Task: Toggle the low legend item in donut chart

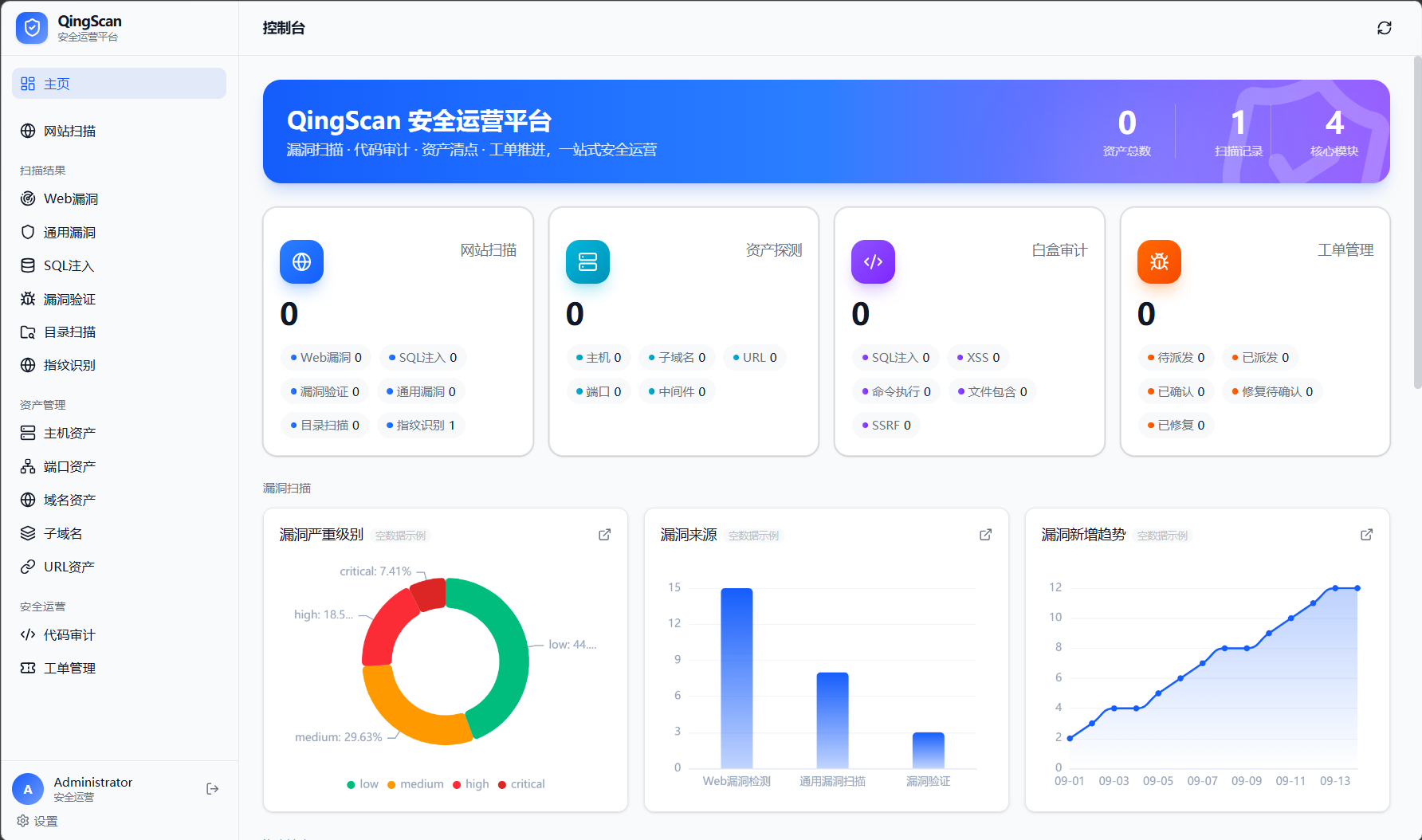Action: coord(363,784)
